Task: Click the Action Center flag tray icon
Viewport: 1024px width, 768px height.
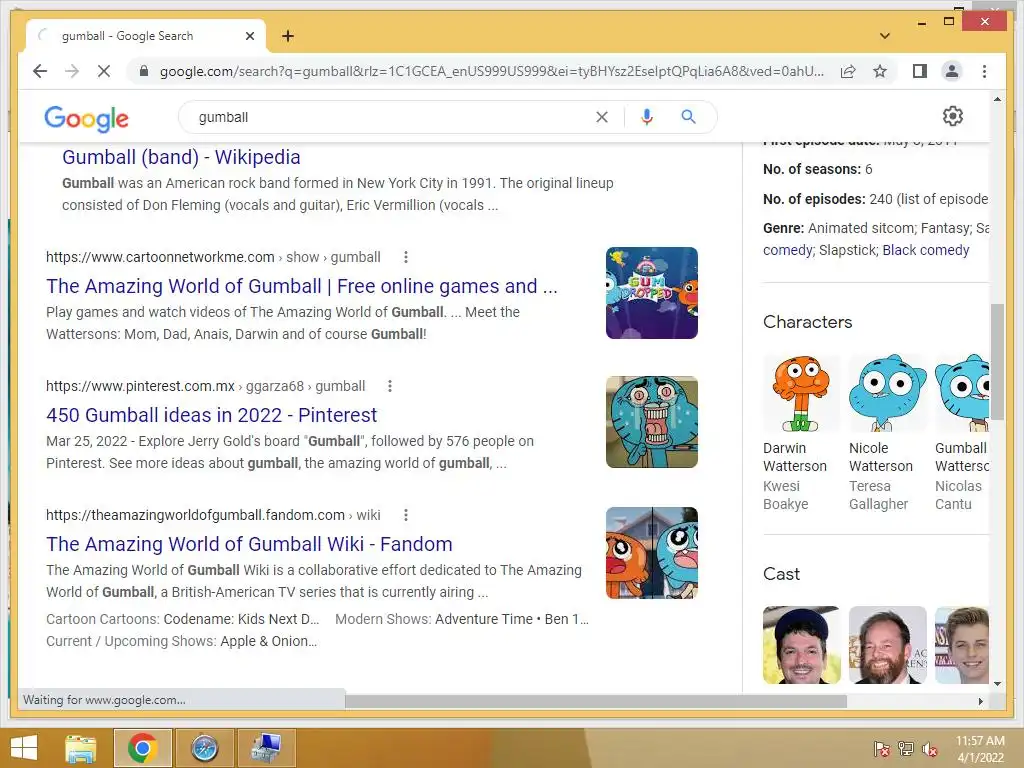Action: 882,749
